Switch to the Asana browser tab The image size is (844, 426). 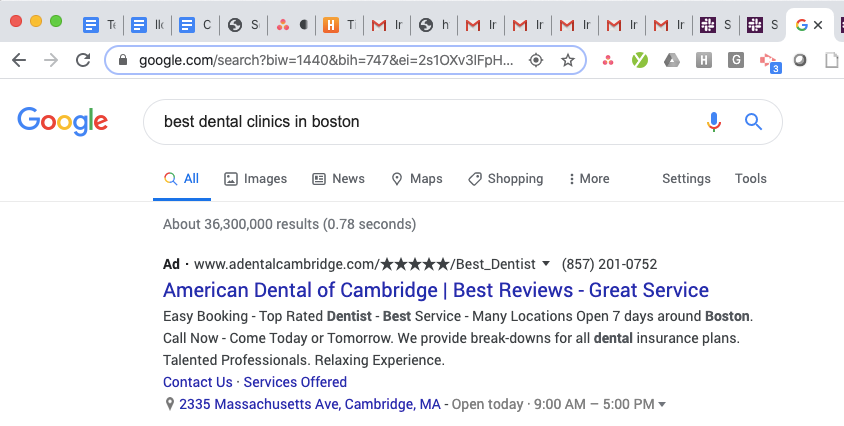click(291, 25)
